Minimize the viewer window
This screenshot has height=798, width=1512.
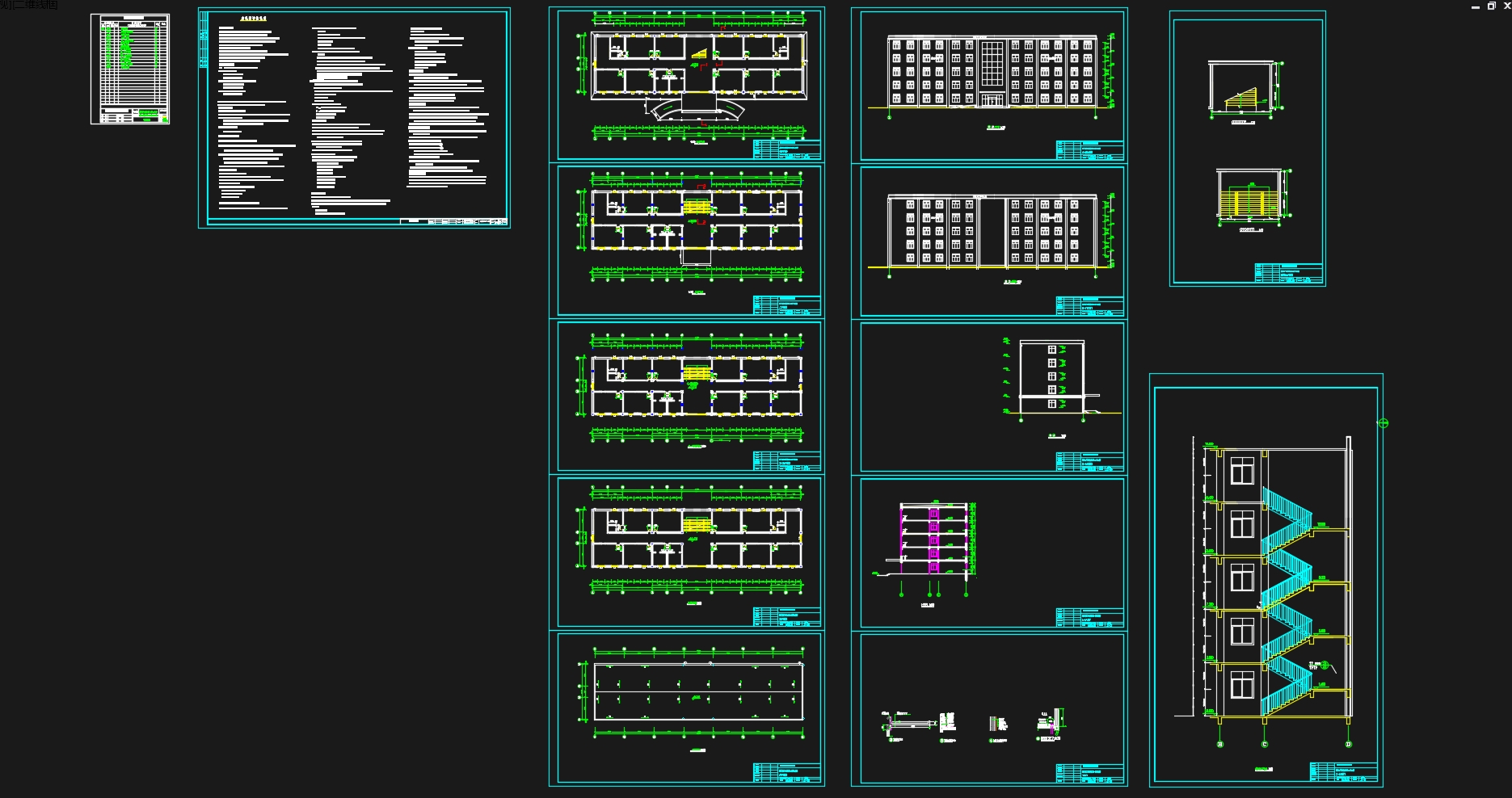click(1476, 6)
